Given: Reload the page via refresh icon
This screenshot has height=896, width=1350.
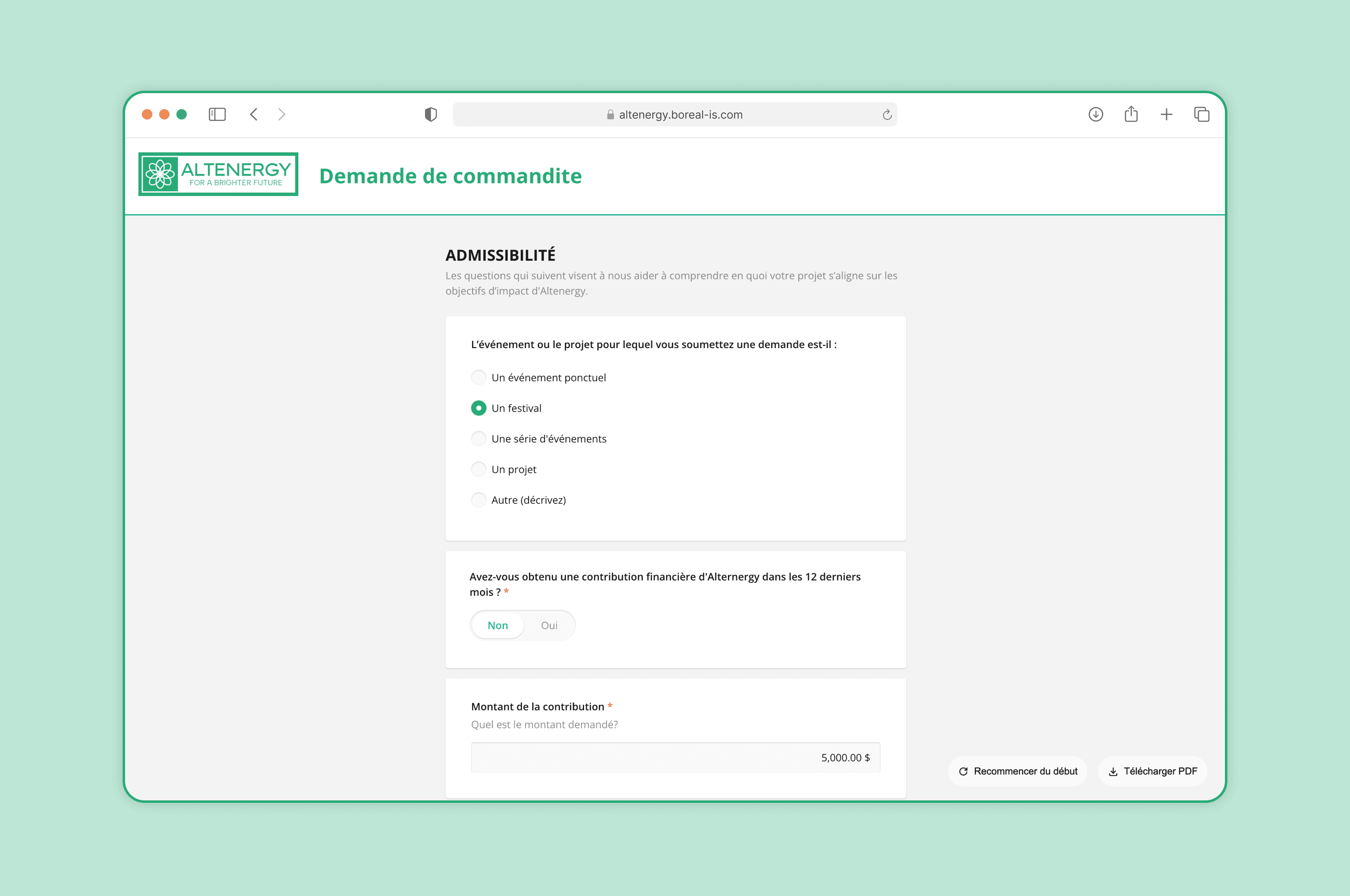Looking at the screenshot, I should (887, 115).
